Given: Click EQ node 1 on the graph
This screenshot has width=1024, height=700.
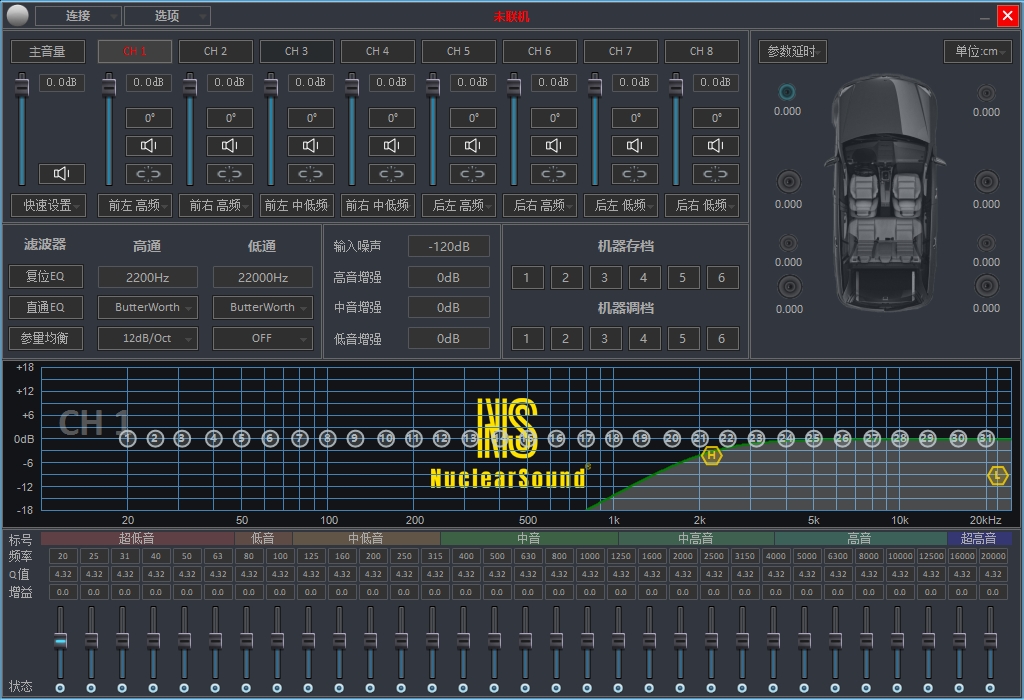Looking at the screenshot, I should [127, 439].
